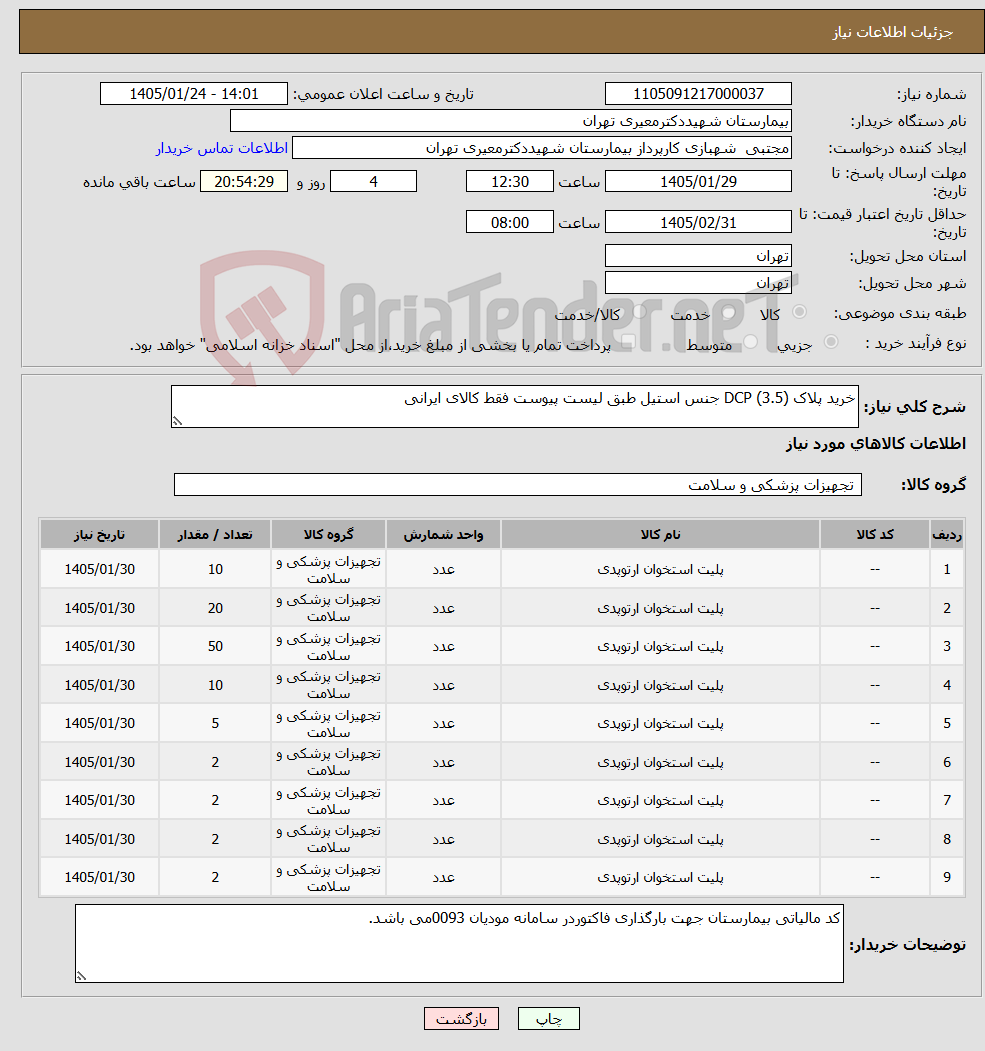This screenshot has width=985, height=1051.
Task: Click the ردیف column header
Action: 947,534
